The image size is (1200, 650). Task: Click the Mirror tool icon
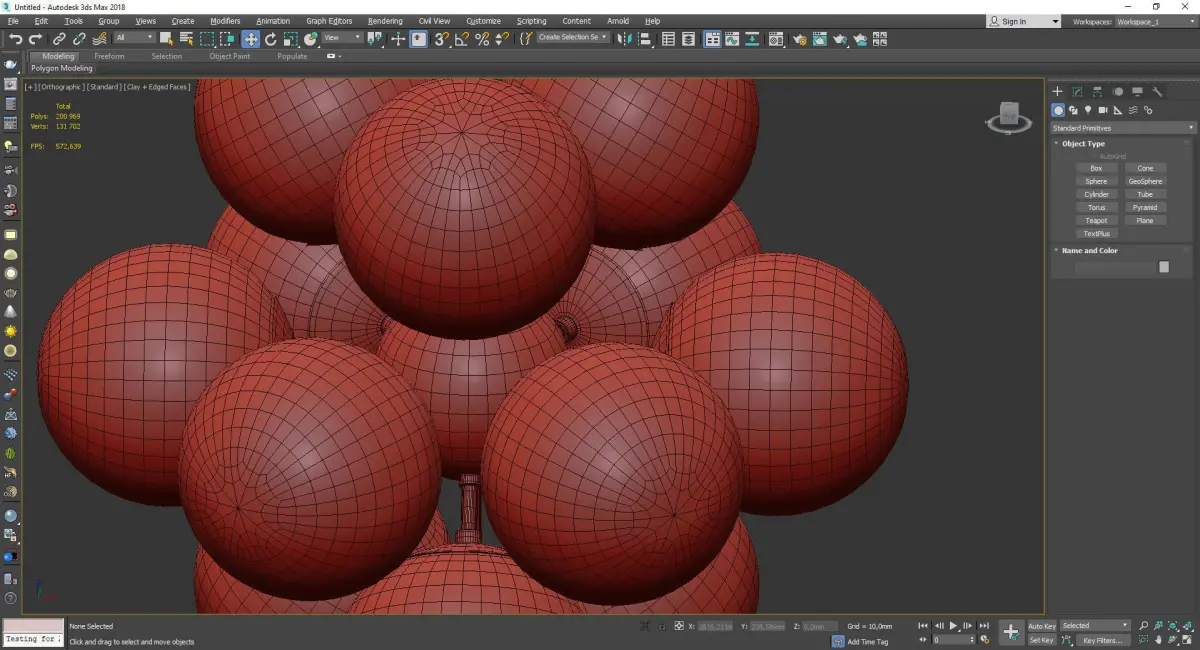coord(624,39)
